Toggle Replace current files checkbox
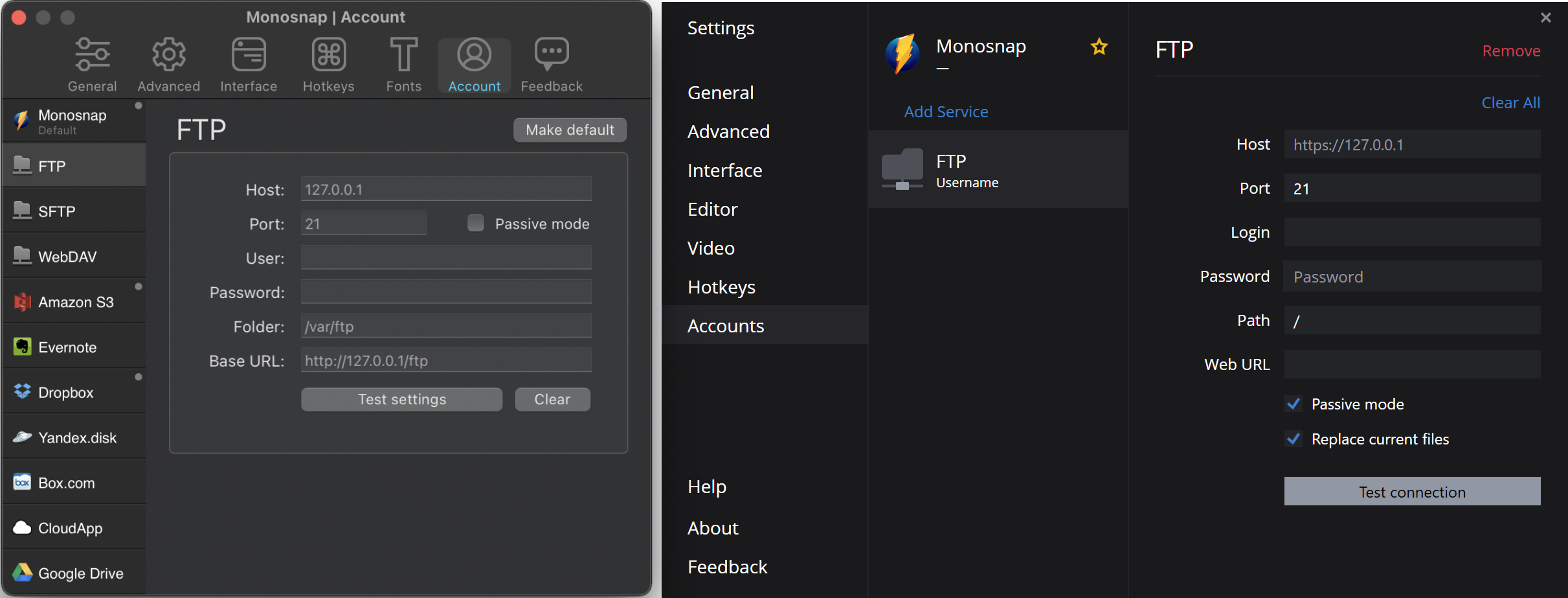This screenshot has width=1568, height=598. pos(1294,439)
